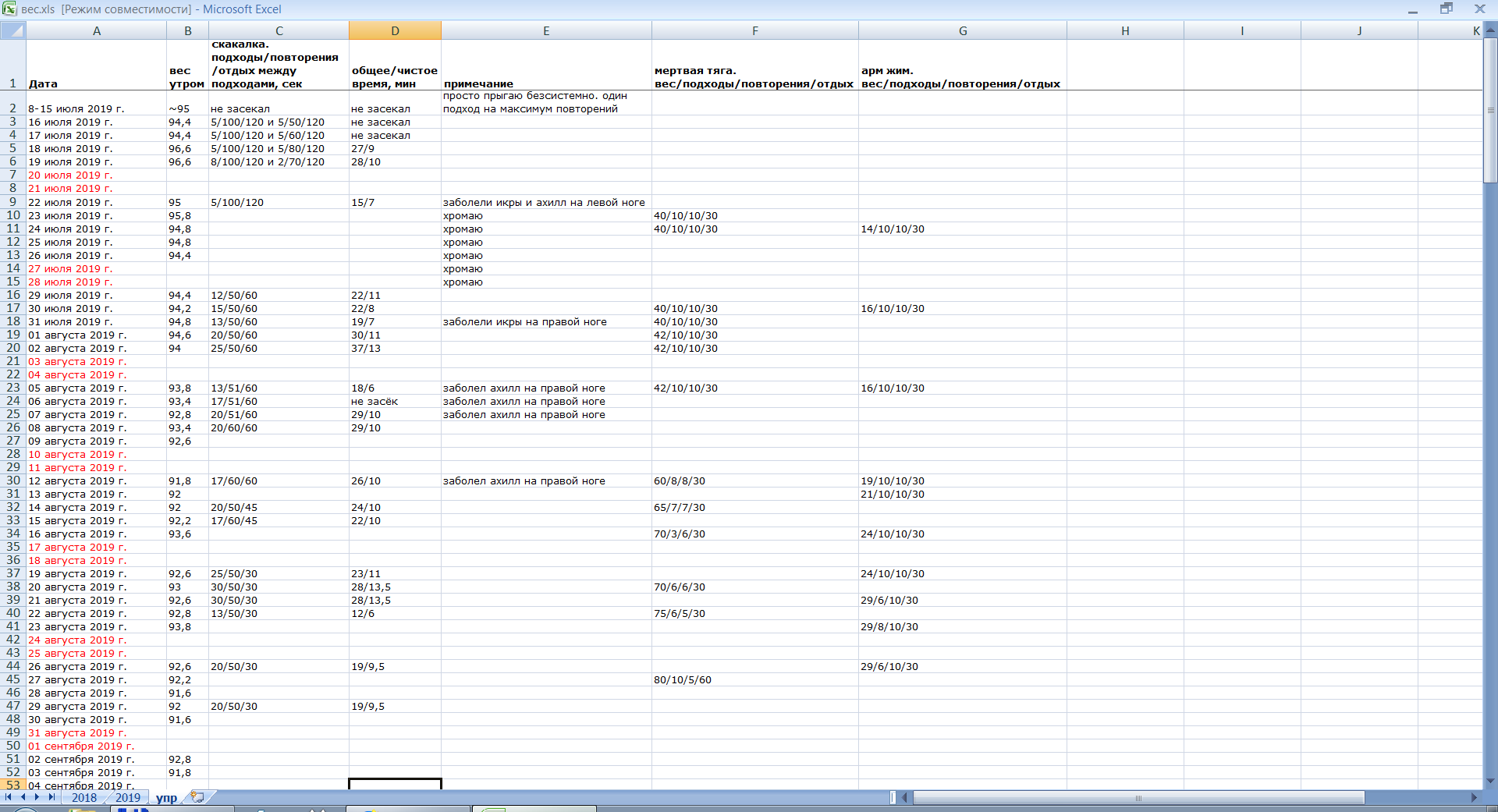The width and height of the screenshot is (1498, 812).
Task: Select column H header
Action: pos(1125,30)
